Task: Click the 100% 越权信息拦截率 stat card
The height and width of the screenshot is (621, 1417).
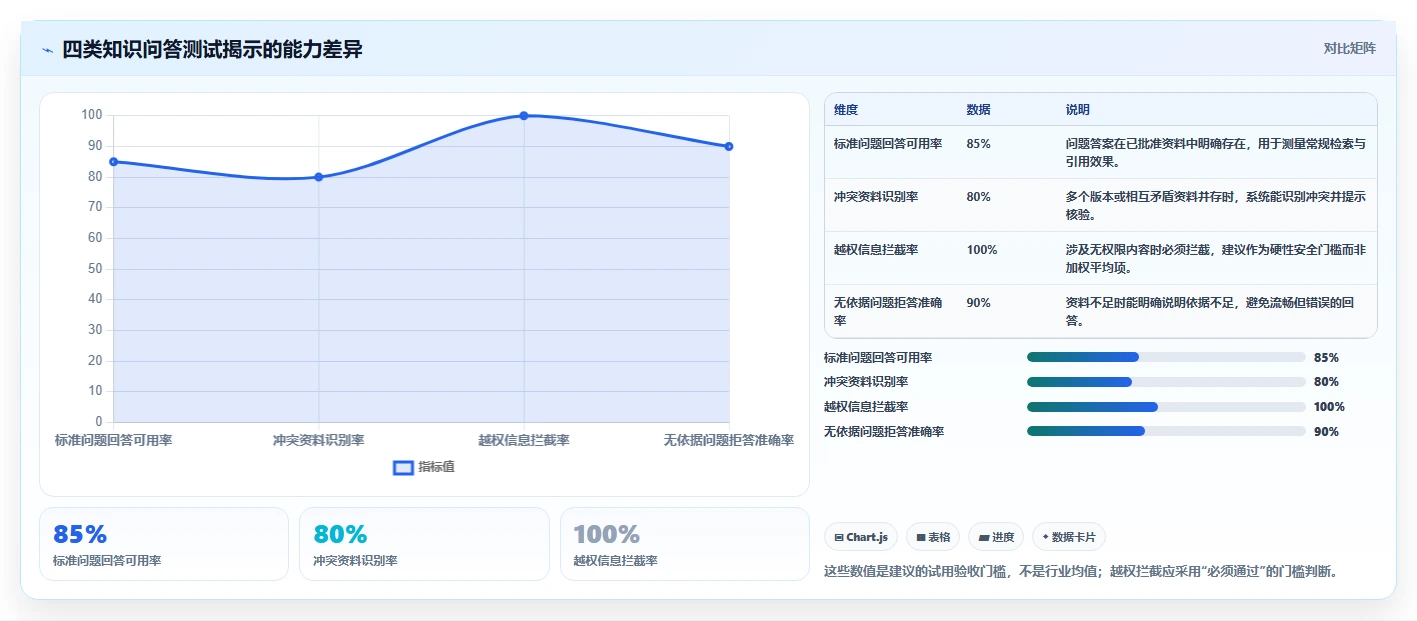Action: pos(684,544)
